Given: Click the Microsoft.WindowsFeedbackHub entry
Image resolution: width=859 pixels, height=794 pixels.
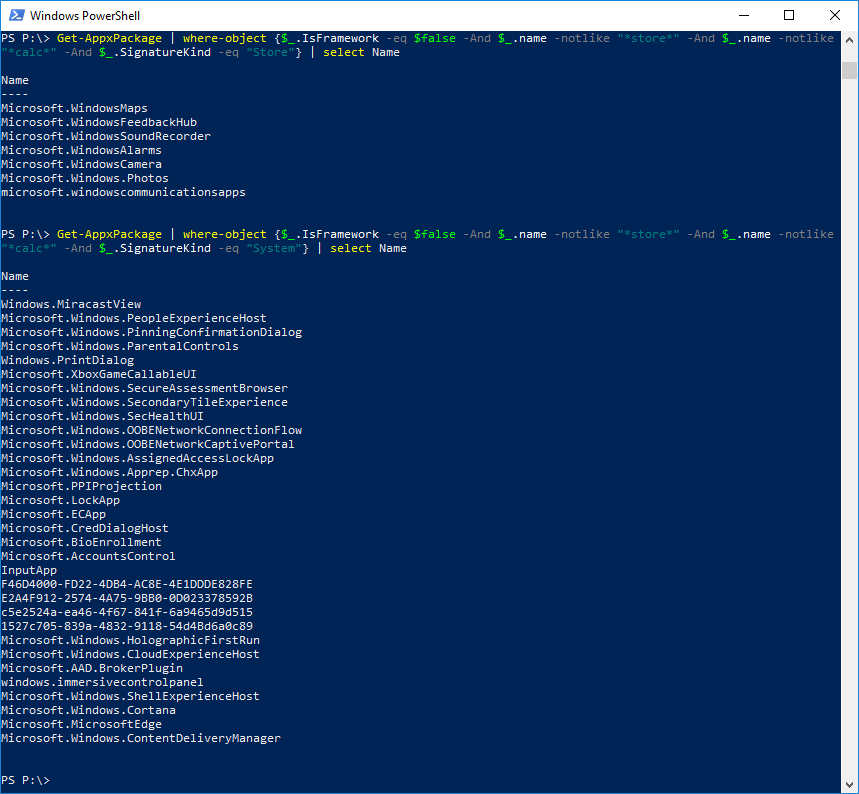Looking at the screenshot, I should click(98, 122).
